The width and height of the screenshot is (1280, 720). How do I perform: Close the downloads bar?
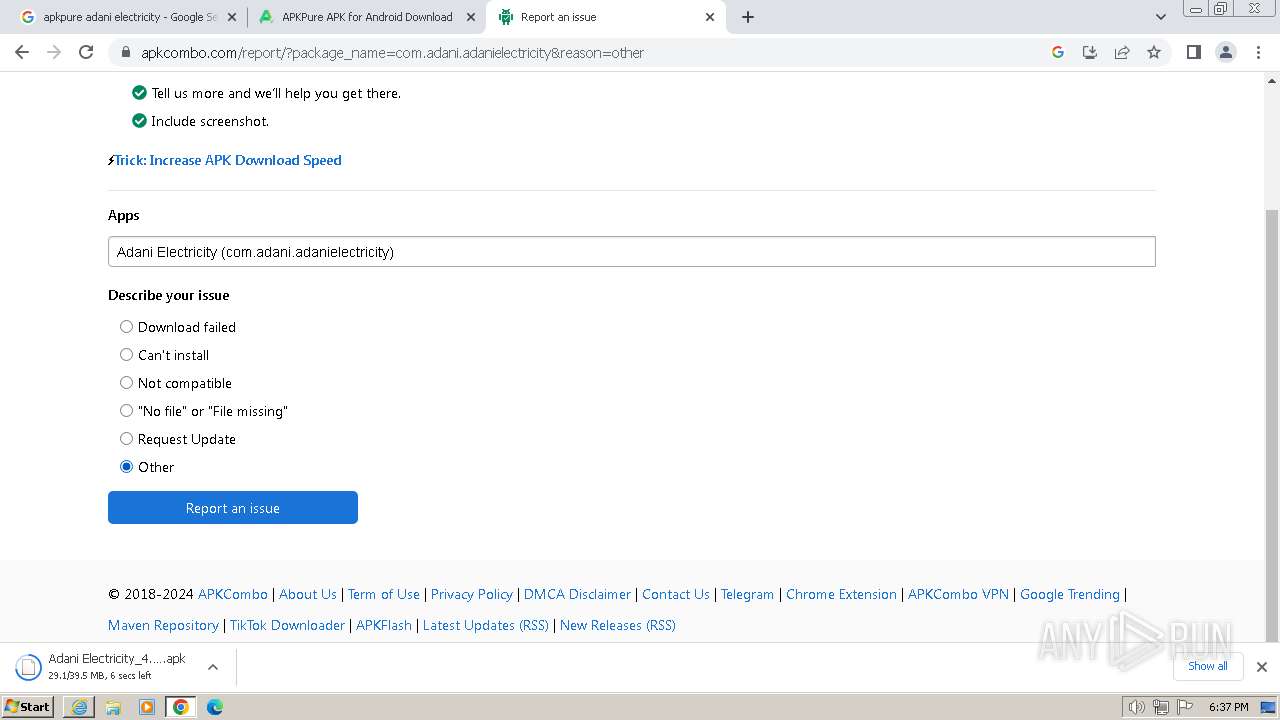[1262, 667]
